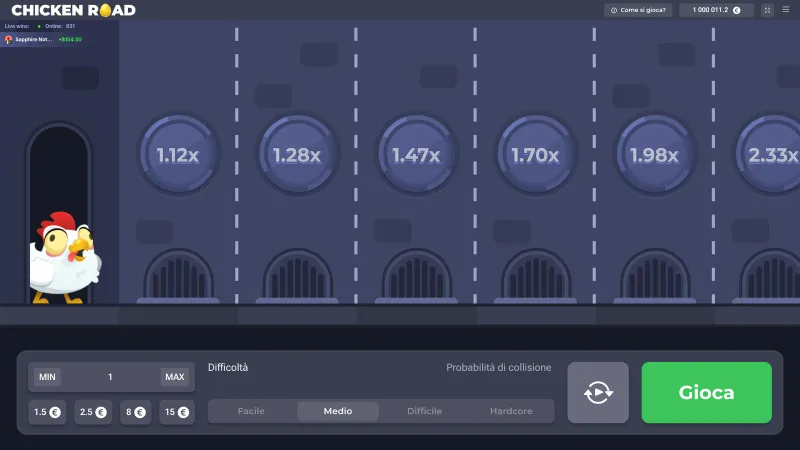The width and height of the screenshot is (800, 450).
Task: Toggle the auto-play cycle button
Action: pos(598,392)
